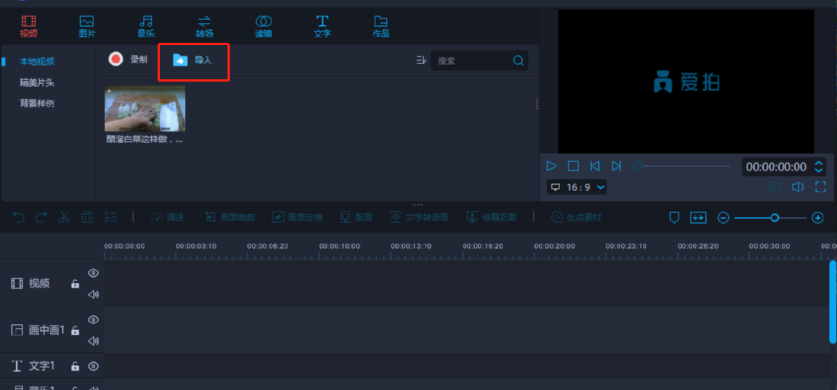The image size is (837, 390).
Task: Click the trash delete icon
Action: 87,217
